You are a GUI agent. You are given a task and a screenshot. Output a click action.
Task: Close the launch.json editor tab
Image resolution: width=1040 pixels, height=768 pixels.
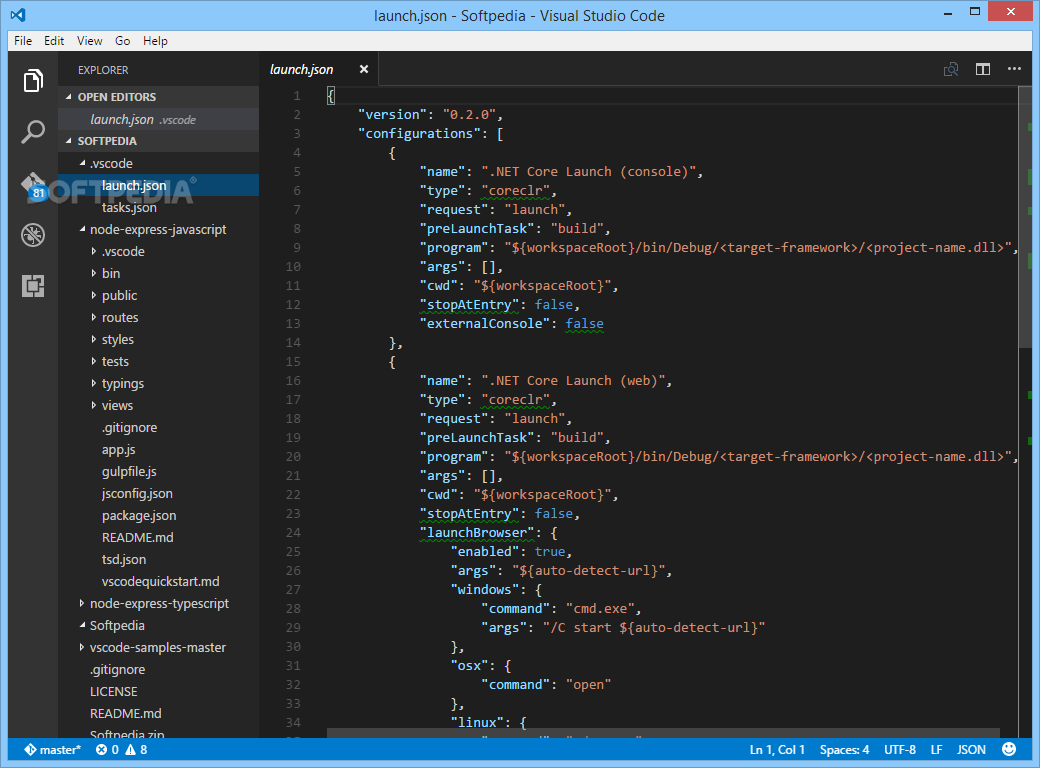tap(363, 69)
